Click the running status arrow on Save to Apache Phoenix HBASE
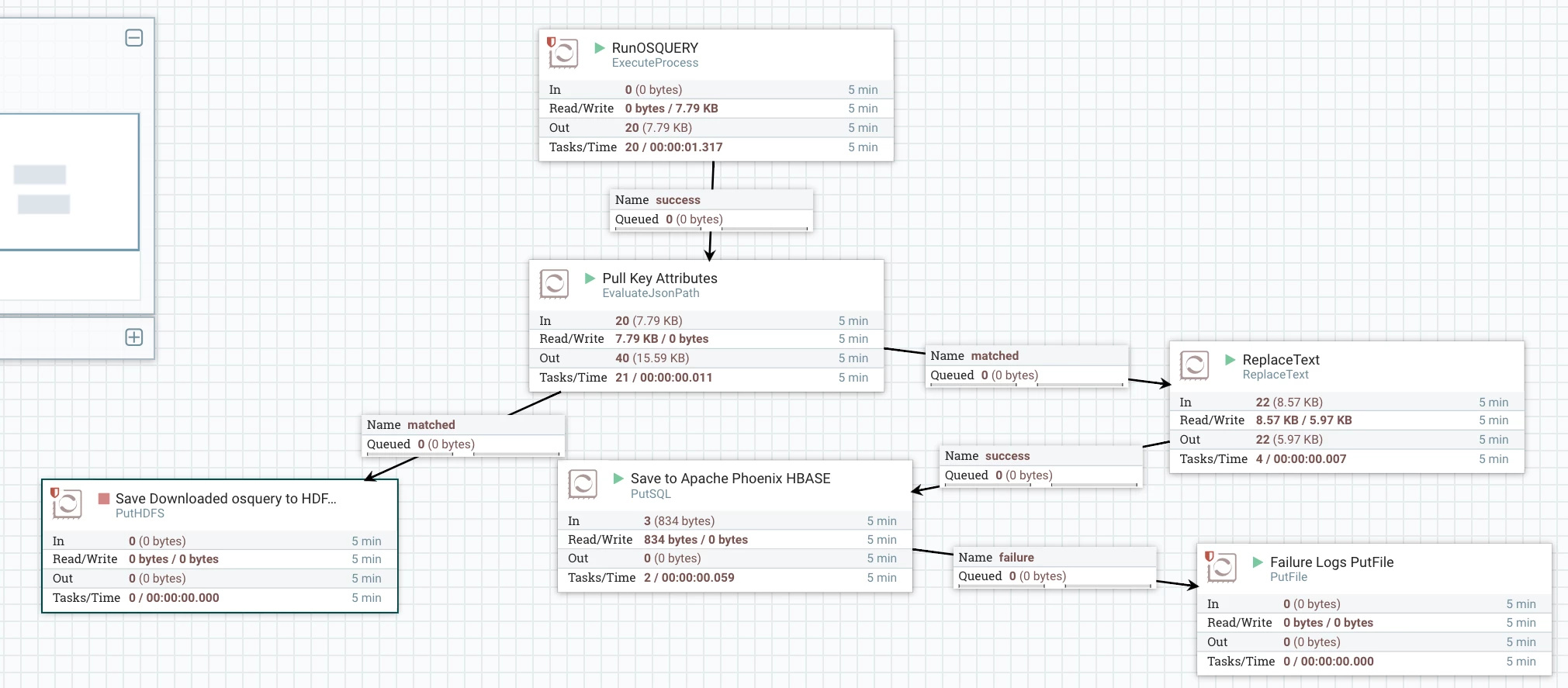 618,479
